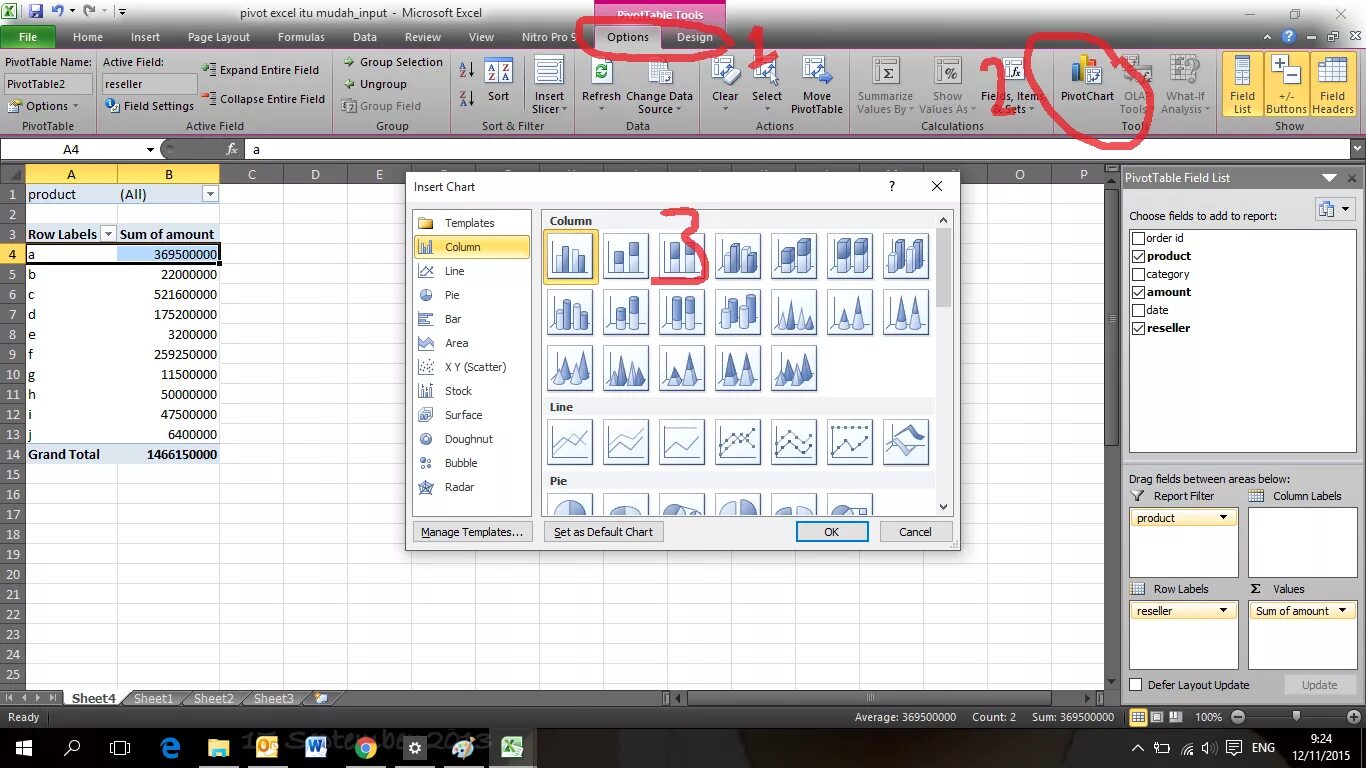Open Help in Insert Chart dialog
This screenshot has width=1366, height=768.
pyautogui.click(x=891, y=186)
